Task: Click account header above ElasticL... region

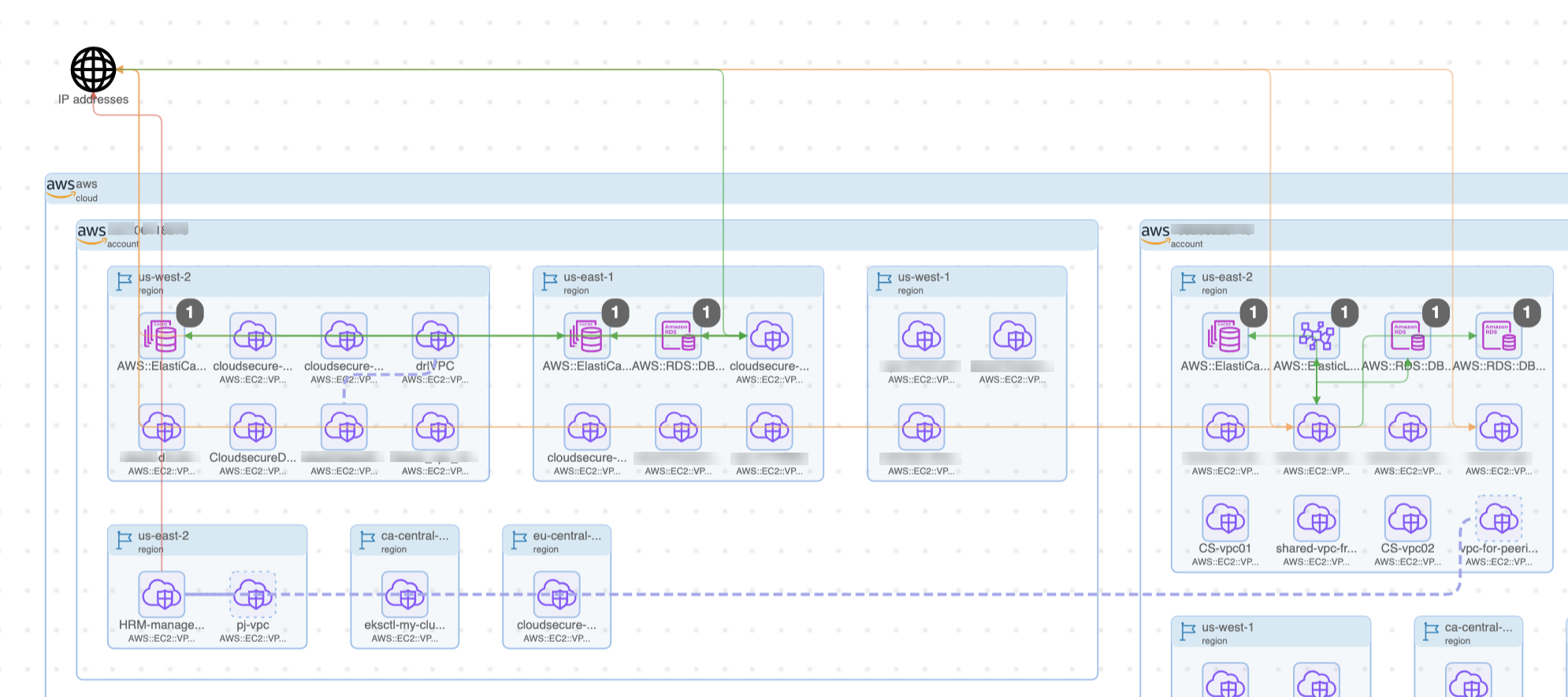Action: coord(1354,236)
